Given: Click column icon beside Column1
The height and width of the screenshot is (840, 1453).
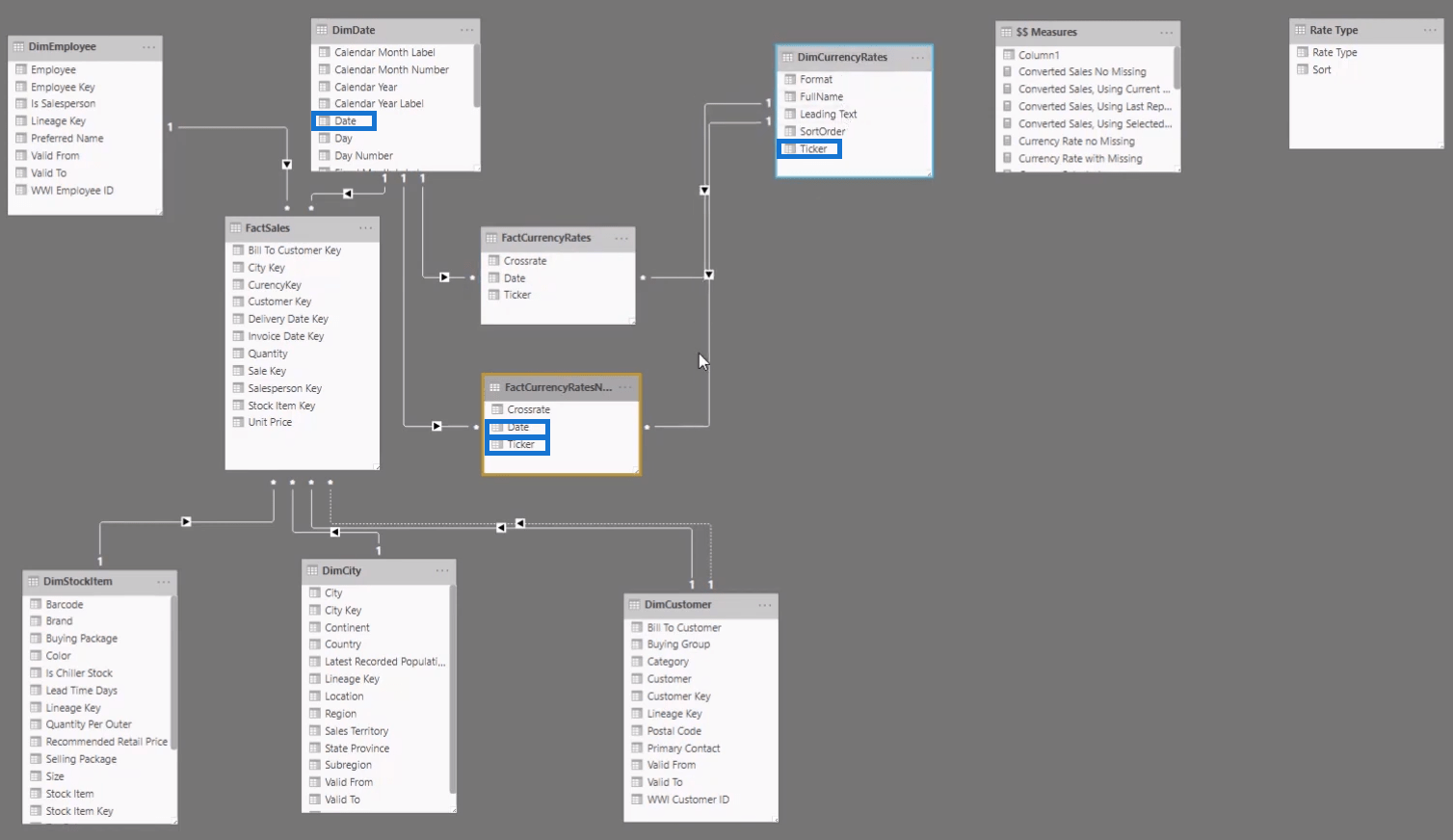Looking at the screenshot, I should 1009,56.
